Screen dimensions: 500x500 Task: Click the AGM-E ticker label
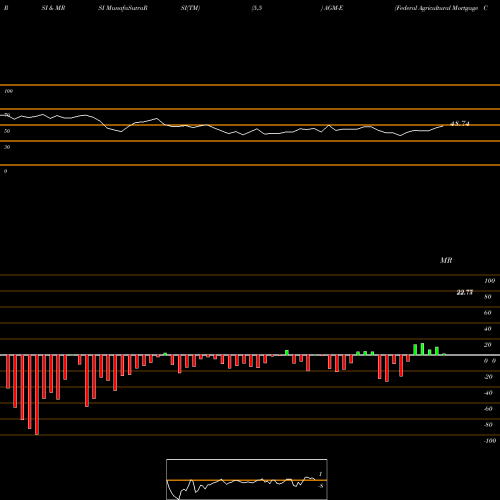click(333, 8)
